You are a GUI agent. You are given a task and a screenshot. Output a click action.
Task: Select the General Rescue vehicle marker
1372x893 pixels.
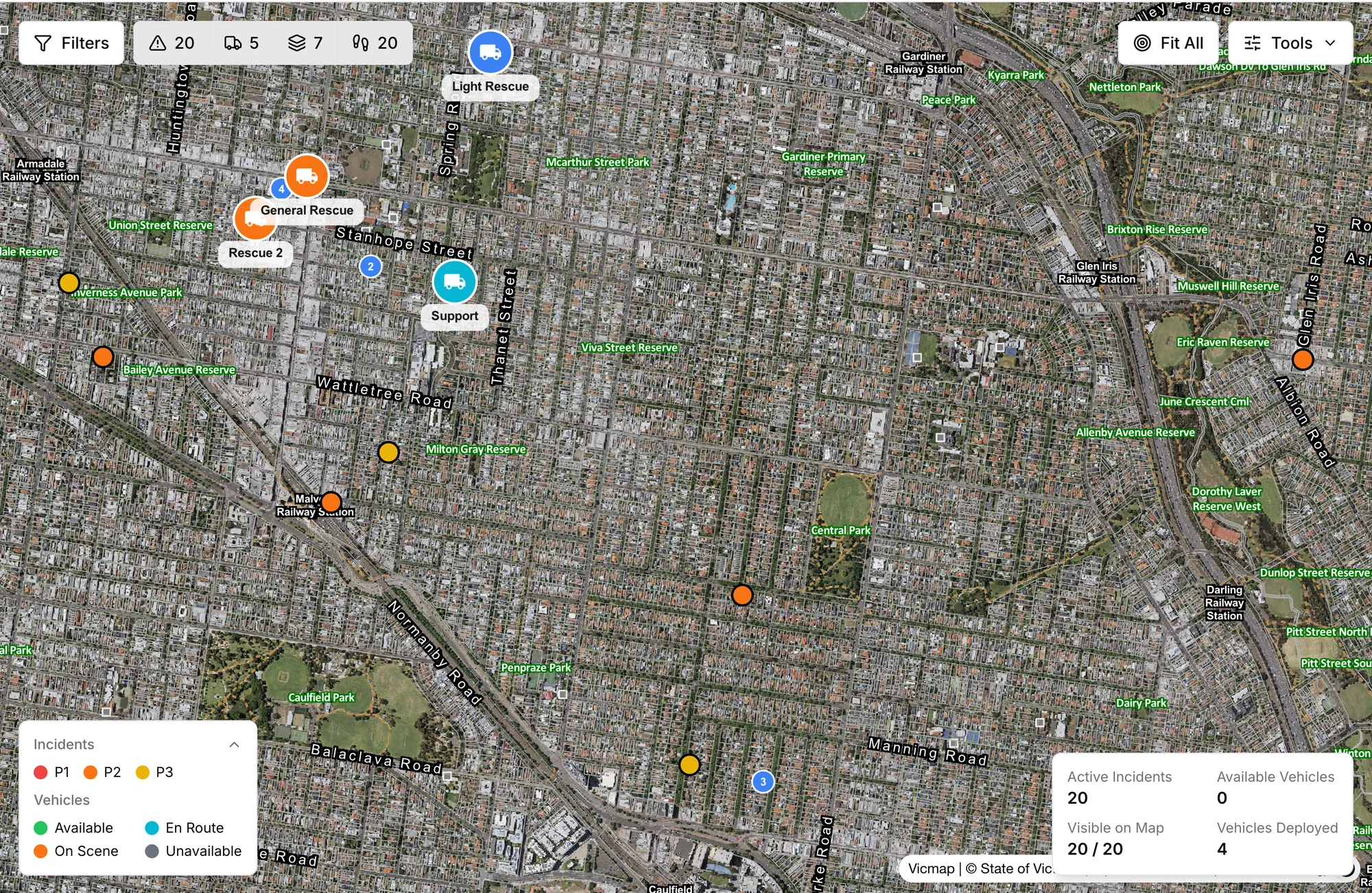pos(307,176)
